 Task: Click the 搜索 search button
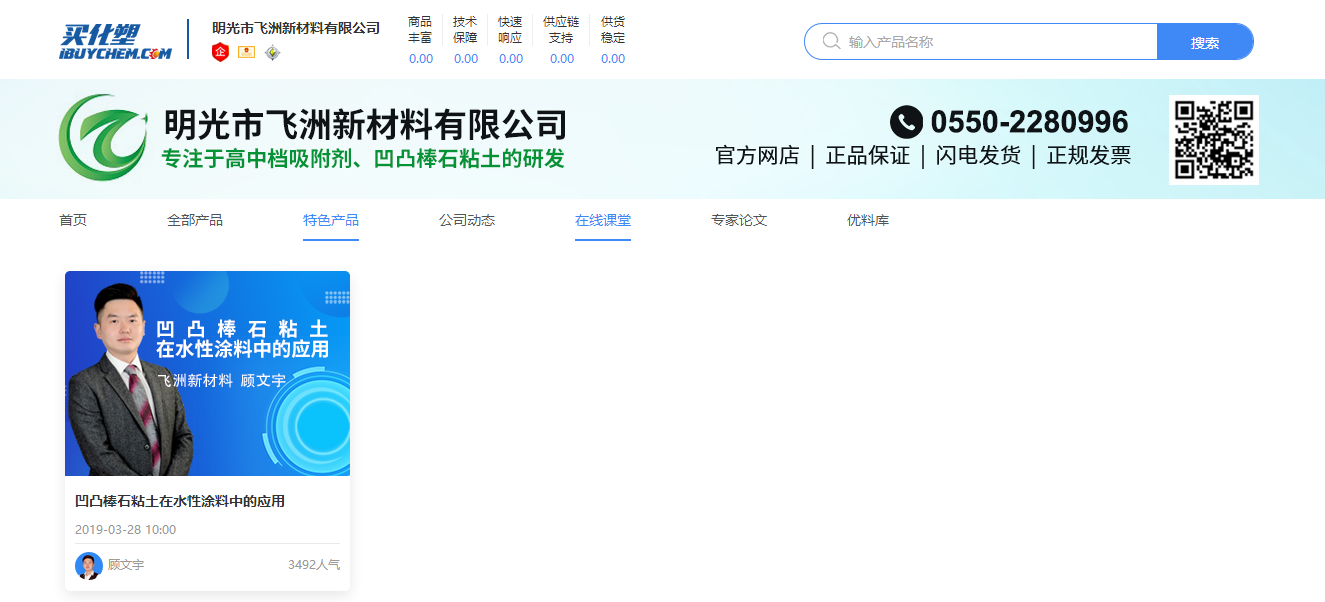point(1205,42)
